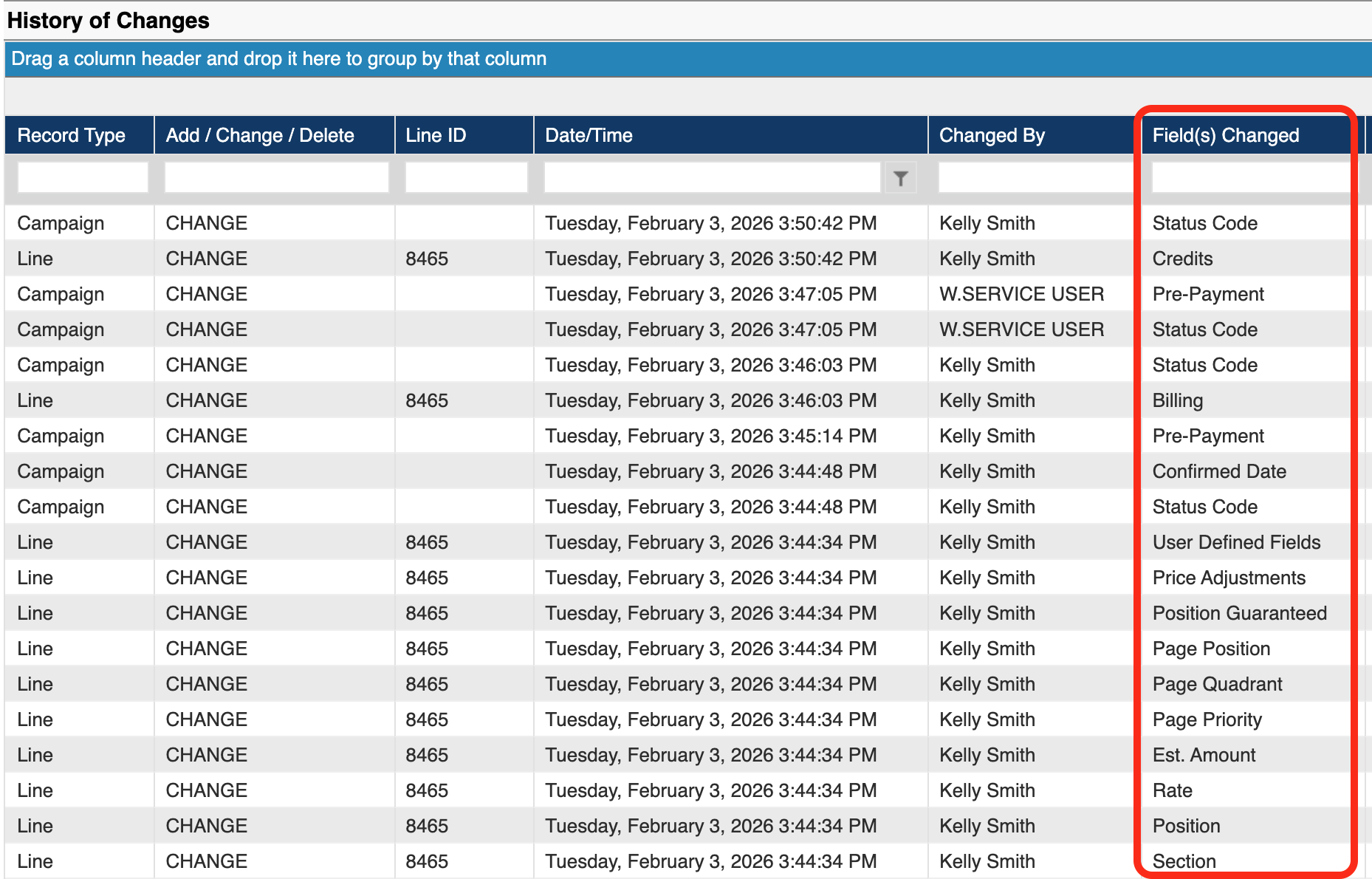Click the Date/Time filter funnel icon
The height and width of the screenshot is (879, 1372).
tap(900, 178)
